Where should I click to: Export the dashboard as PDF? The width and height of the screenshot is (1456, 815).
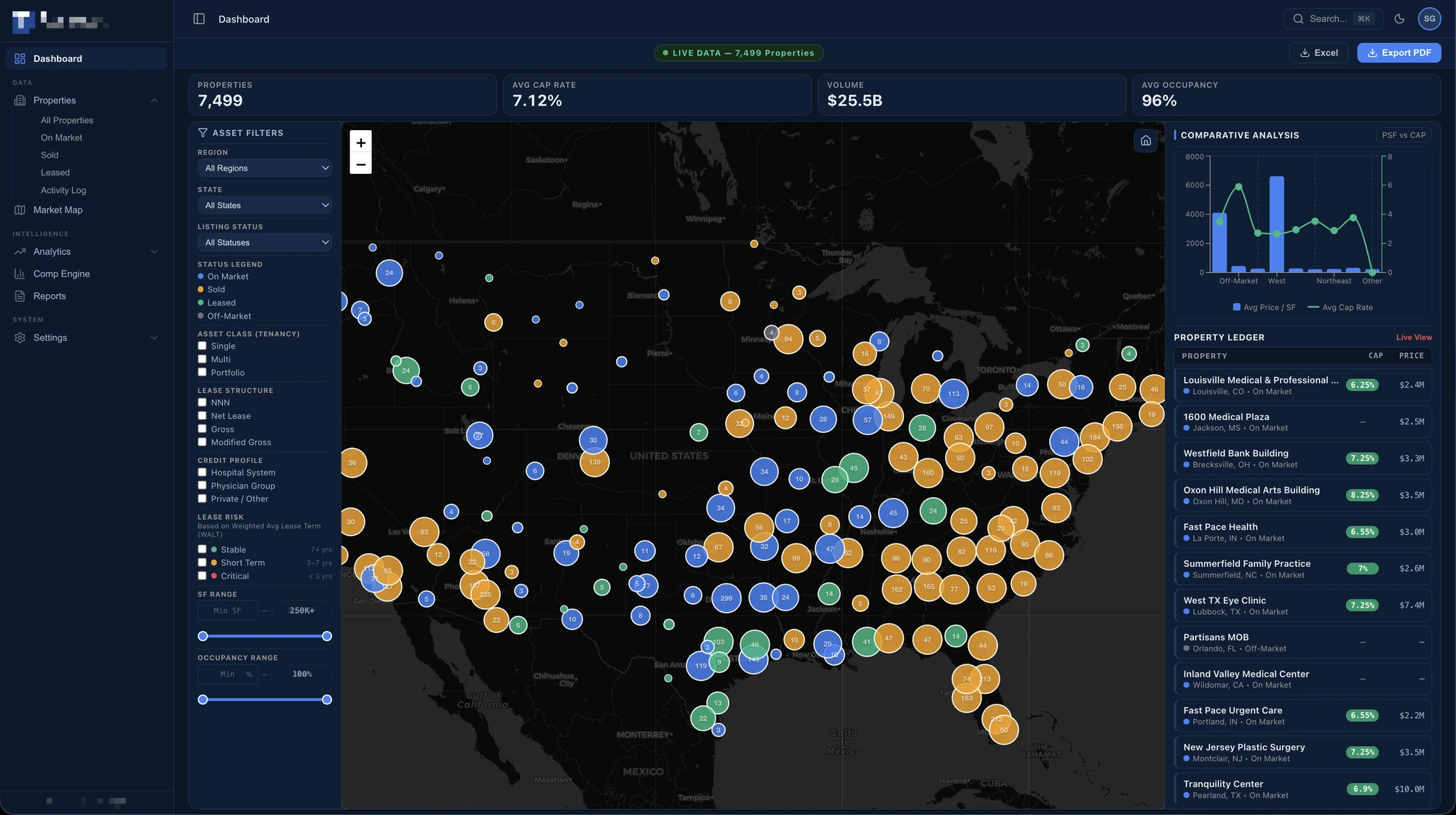tap(1398, 52)
